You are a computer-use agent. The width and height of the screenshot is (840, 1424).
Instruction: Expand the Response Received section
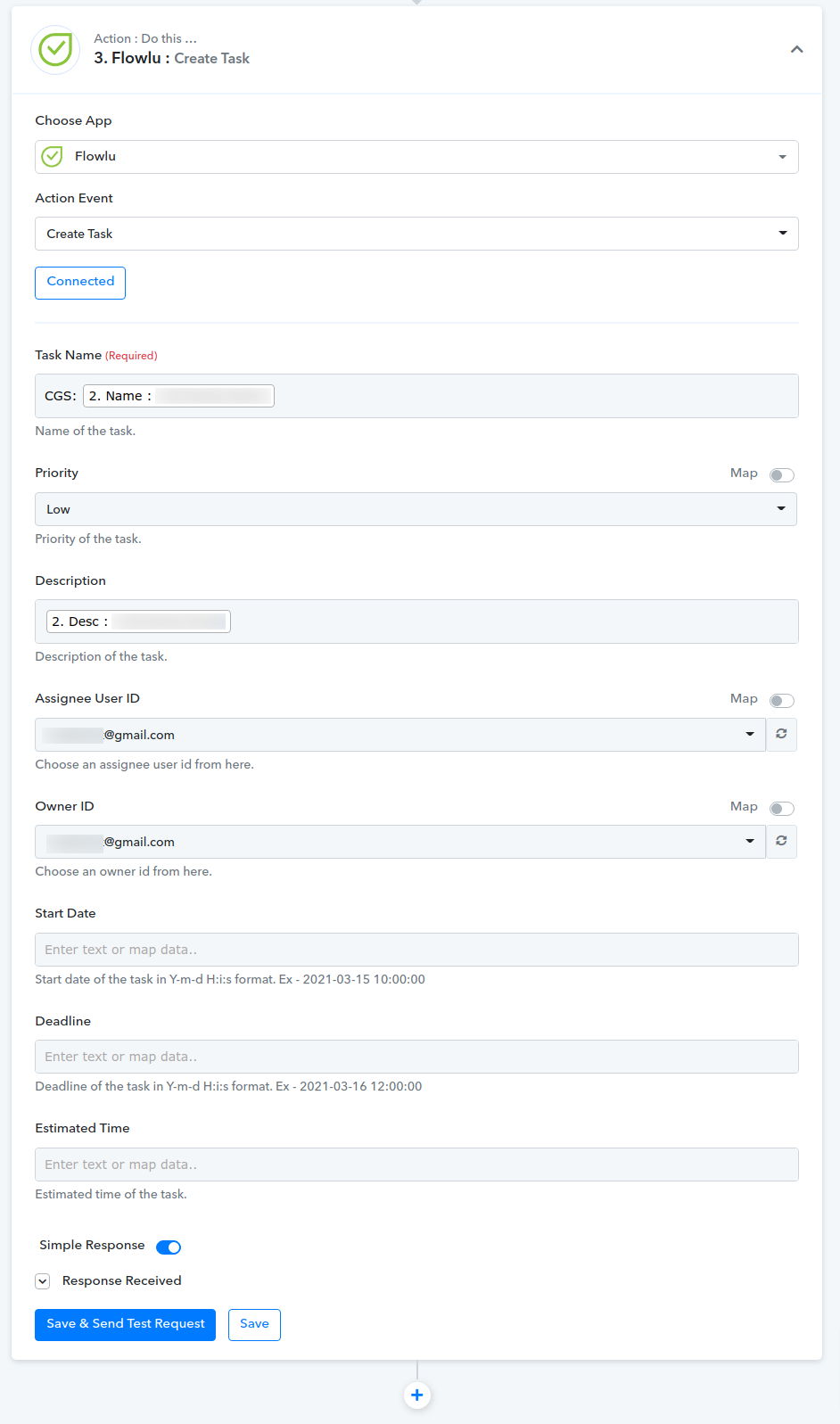point(42,1281)
